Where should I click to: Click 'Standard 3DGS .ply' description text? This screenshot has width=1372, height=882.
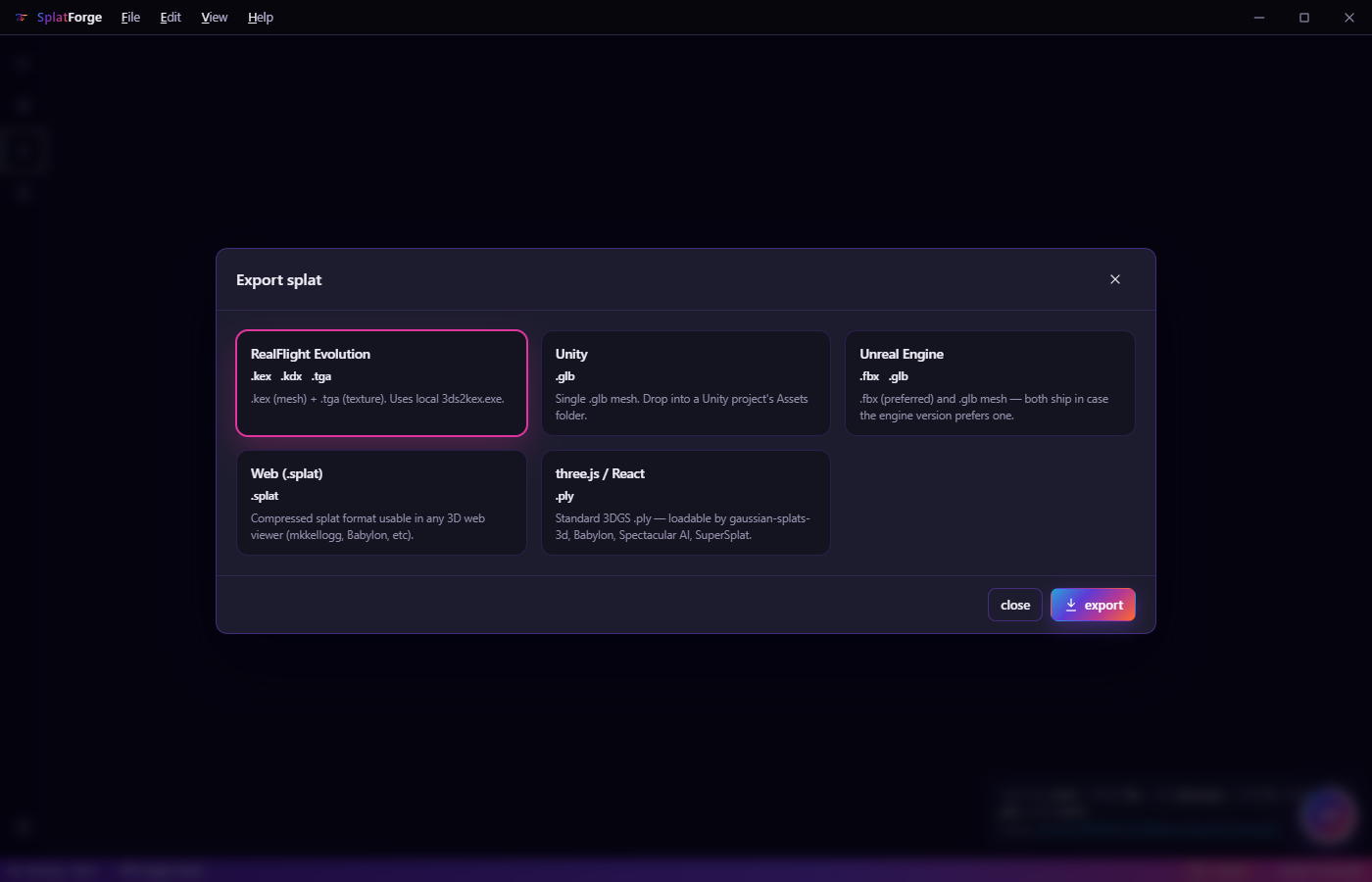[x=683, y=526]
